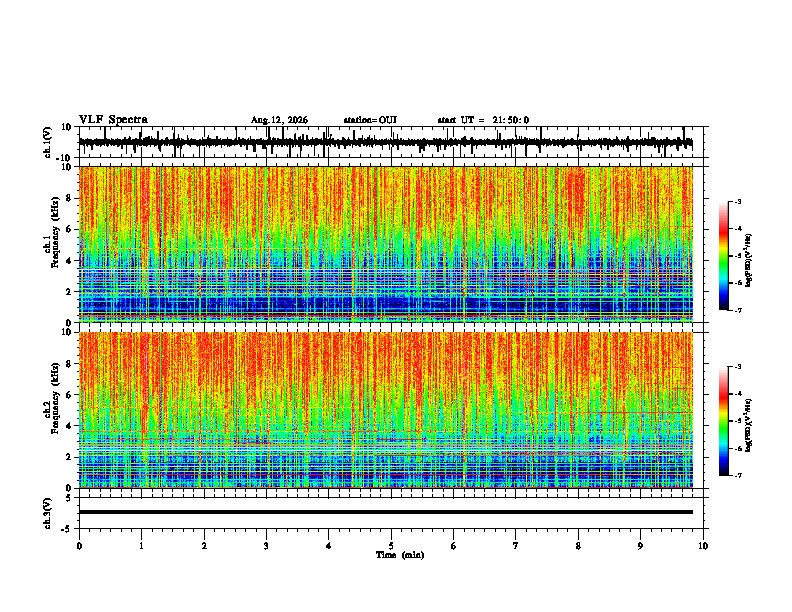Viewport: 792px width, 612px height.
Task: Click tick label '9' on the Time axis
Action: pos(640,546)
